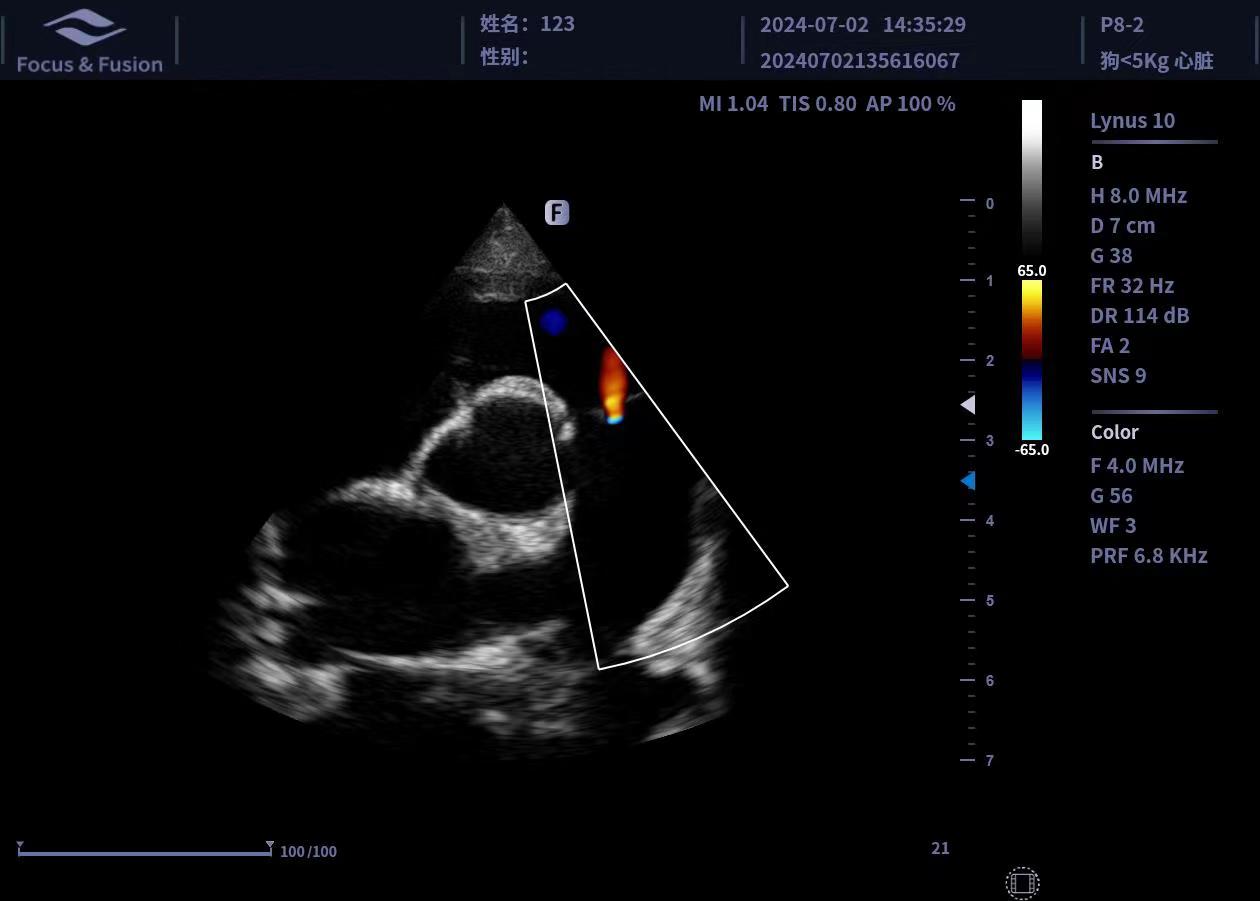Click the Focus & Fusion logo
This screenshot has height=901, width=1260.
pos(89,42)
